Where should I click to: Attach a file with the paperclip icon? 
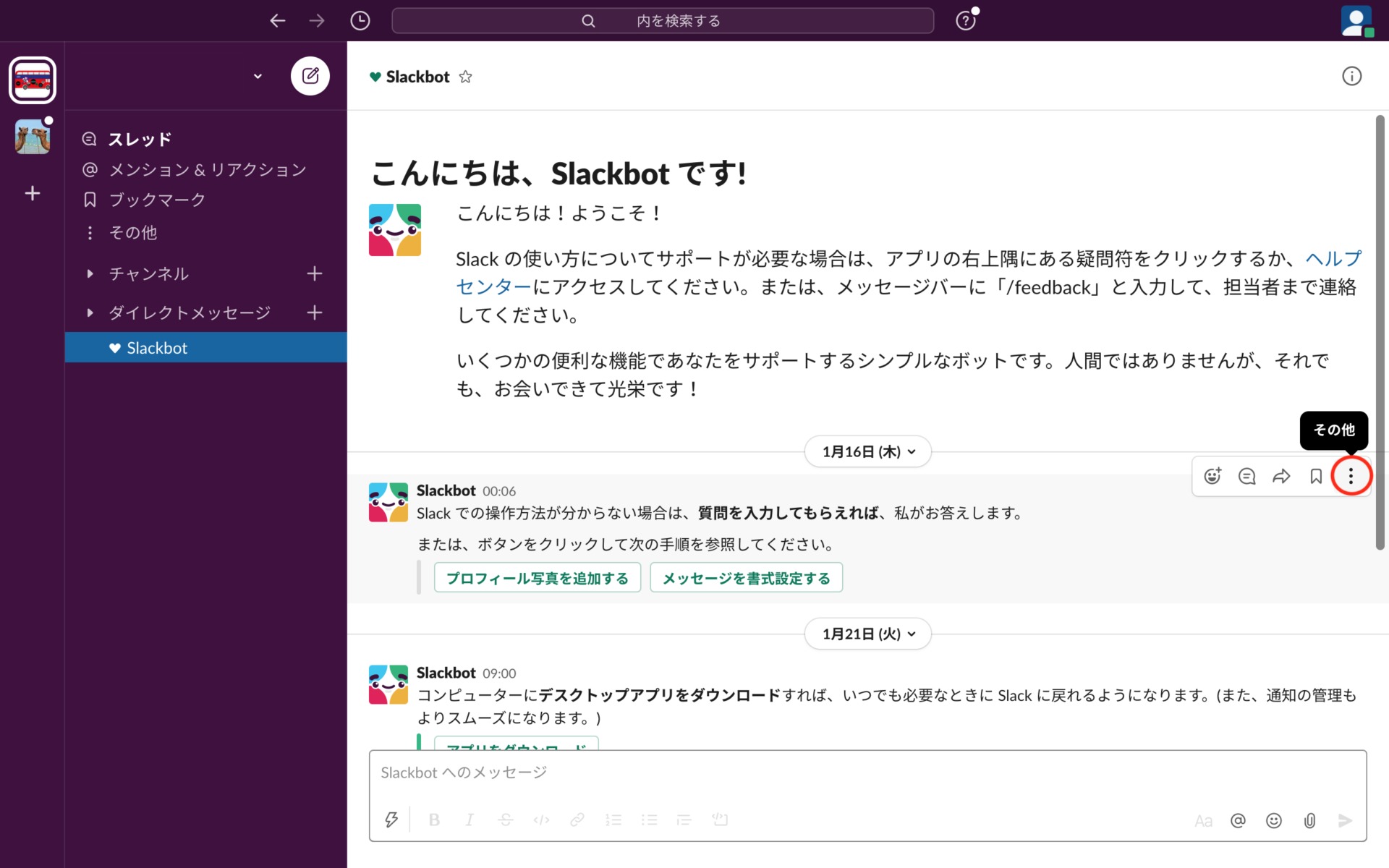(x=1309, y=820)
